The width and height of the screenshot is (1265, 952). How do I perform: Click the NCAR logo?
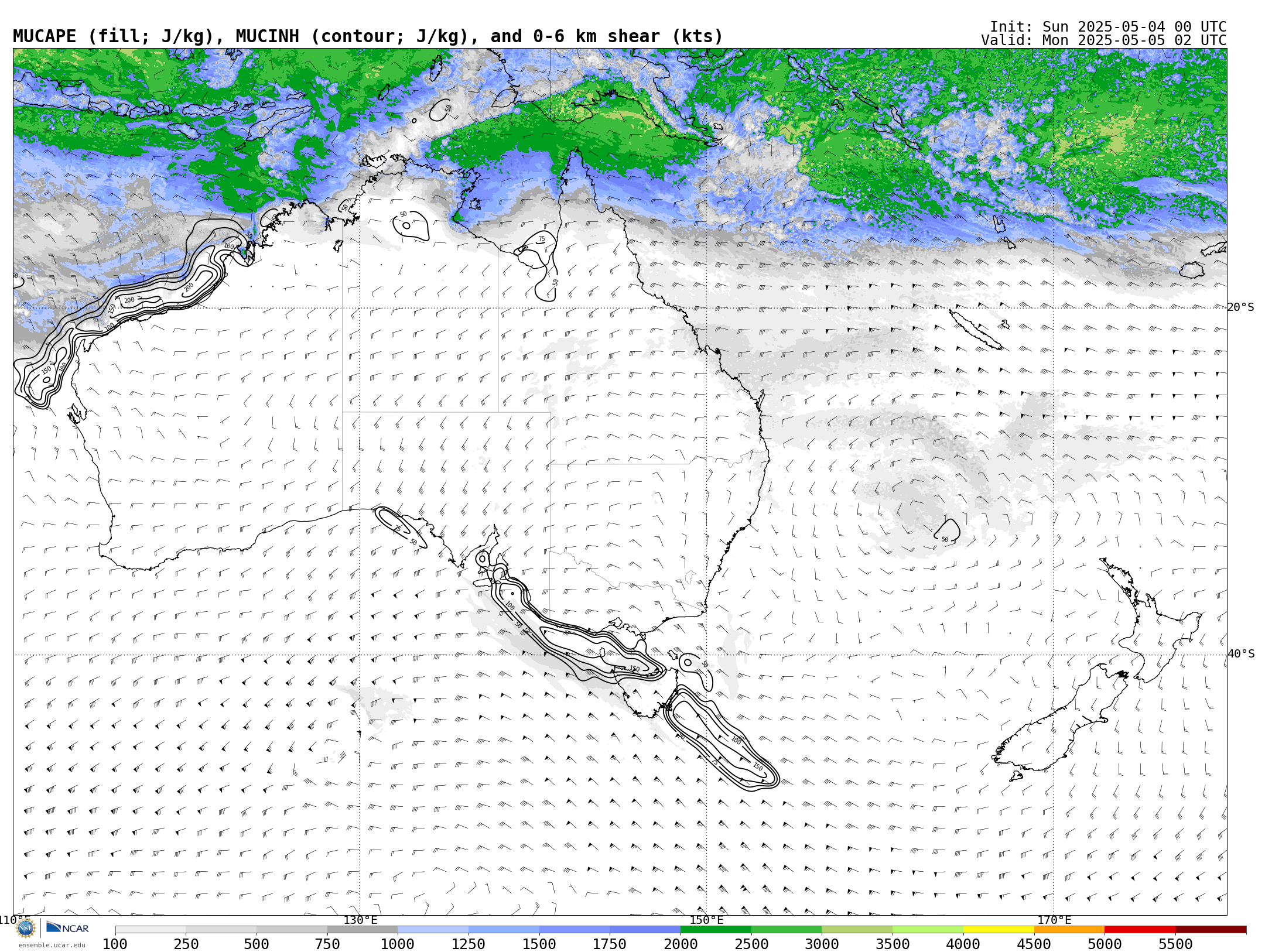(67, 928)
